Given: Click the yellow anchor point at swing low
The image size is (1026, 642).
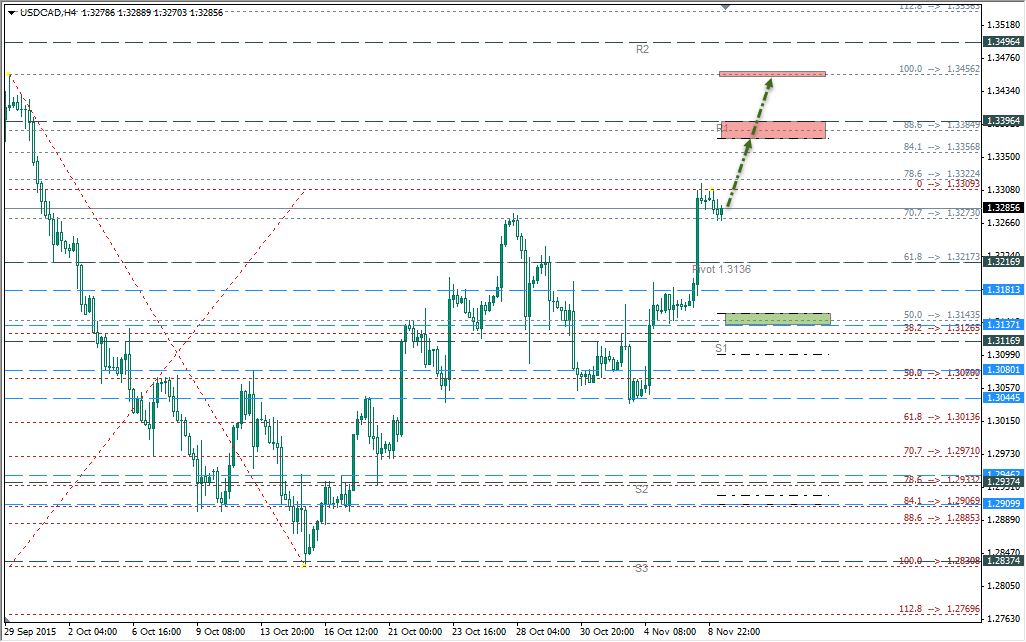Looking at the screenshot, I should 305,563.
